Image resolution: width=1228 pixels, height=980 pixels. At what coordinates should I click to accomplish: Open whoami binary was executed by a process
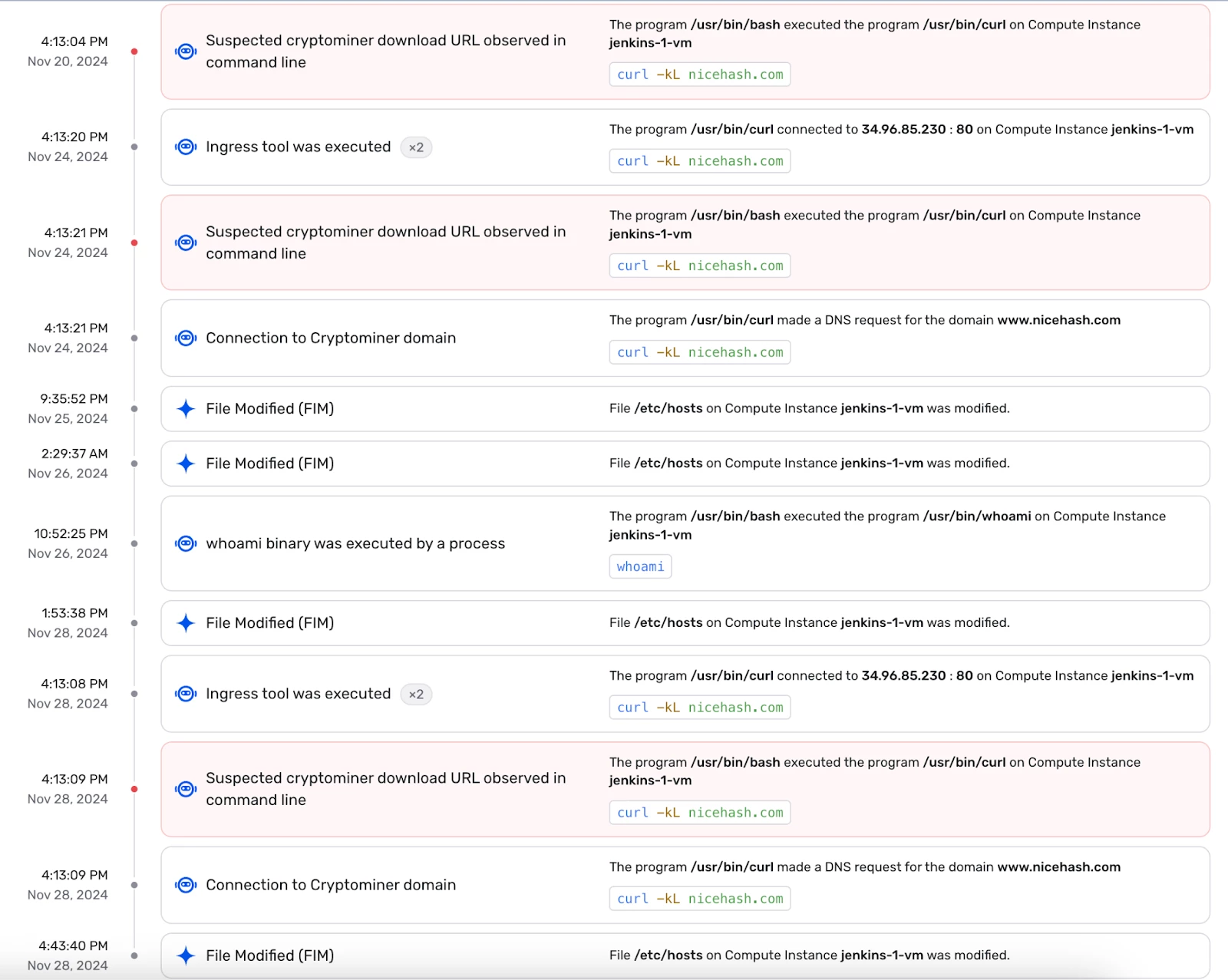coord(355,543)
